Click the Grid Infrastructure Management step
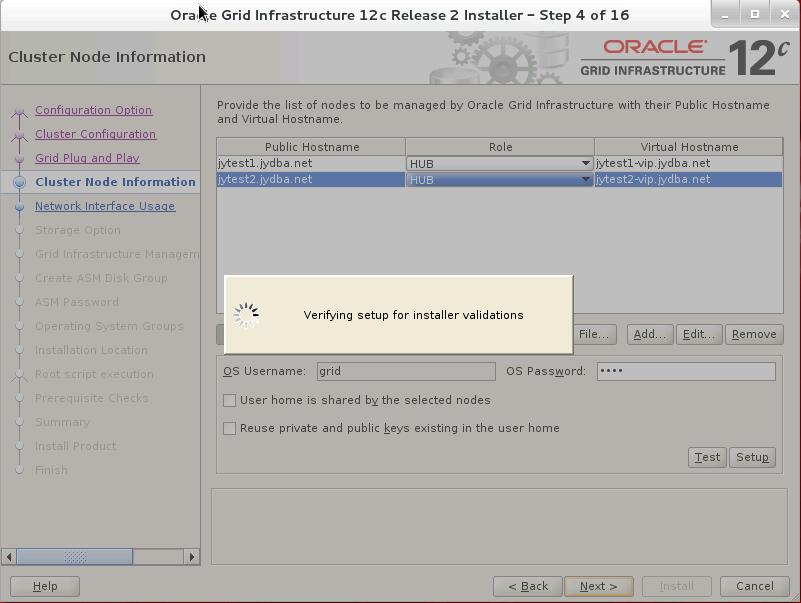The image size is (801, 603). [x=117, y=254]
